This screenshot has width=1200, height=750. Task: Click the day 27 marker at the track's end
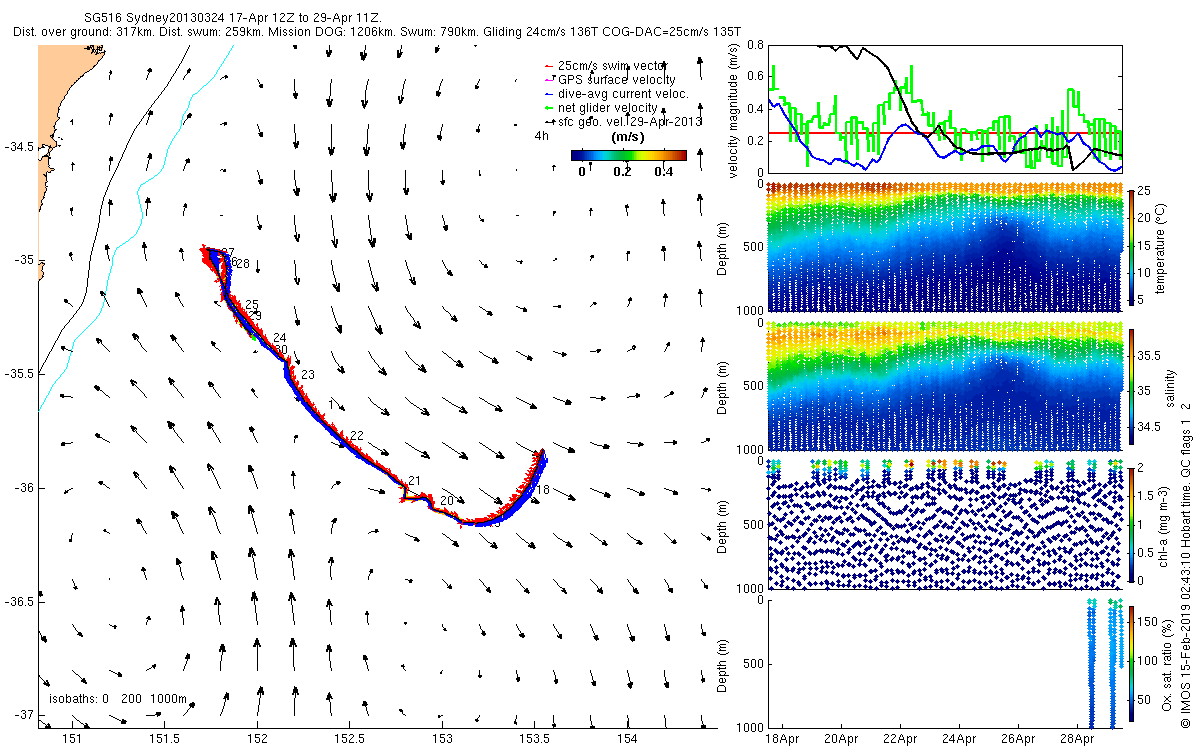tap(228, 253)
